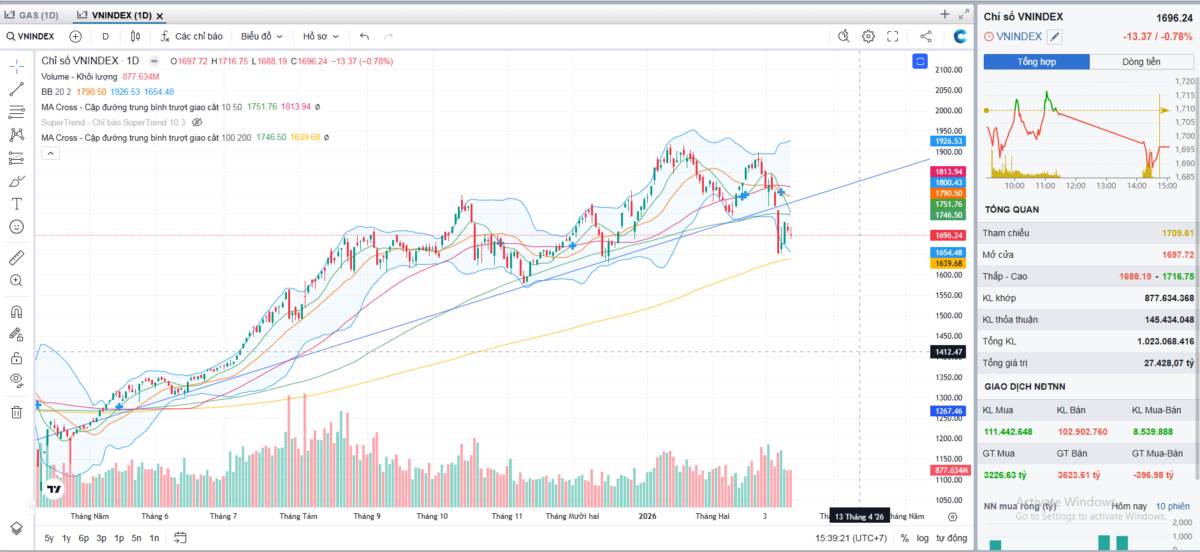Toggle the percent scale button
Image resolution: width=1200 pixels, height=552 pixels.
pos(904,538)
